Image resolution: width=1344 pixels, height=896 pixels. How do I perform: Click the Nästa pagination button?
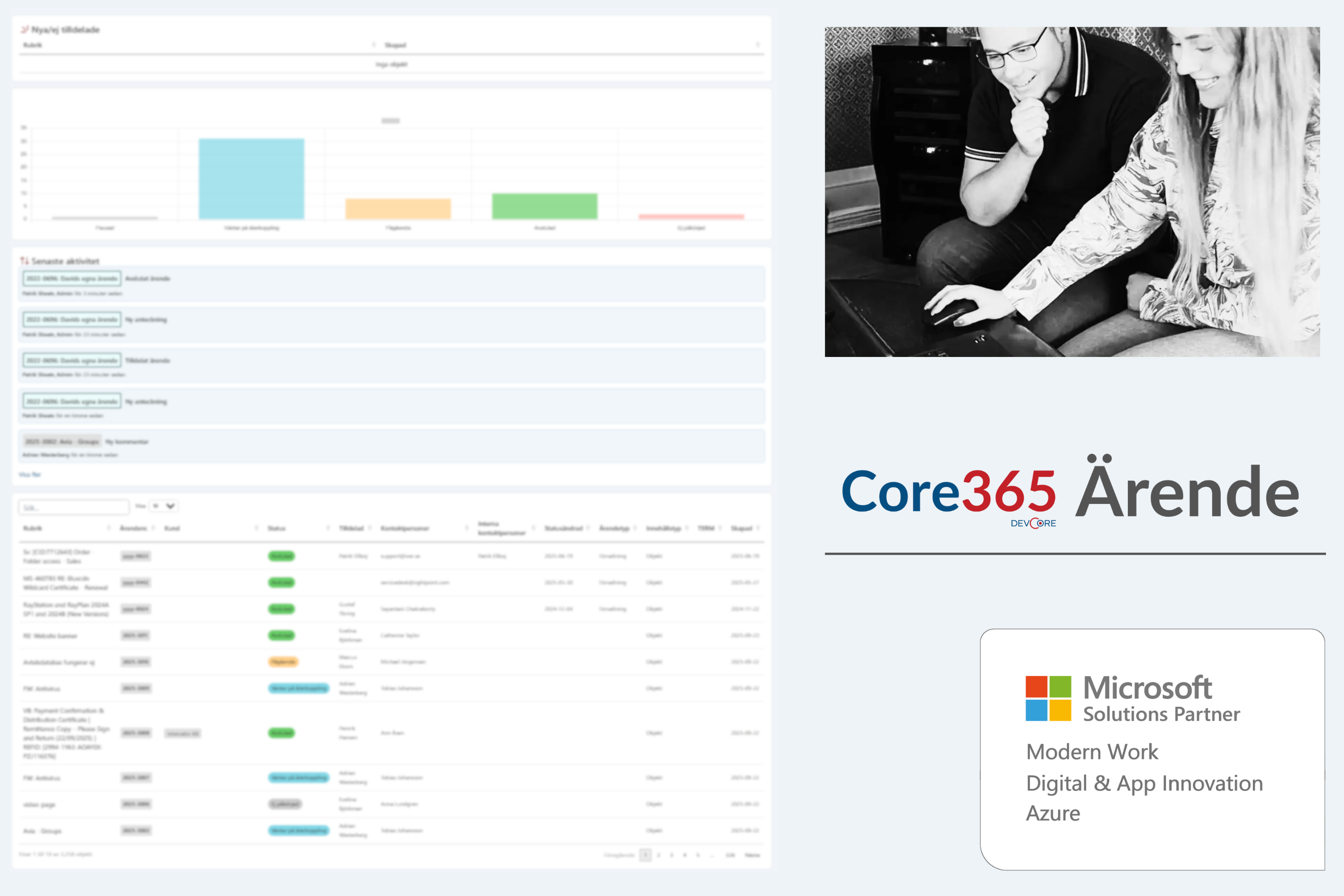[x=752, y=855]
